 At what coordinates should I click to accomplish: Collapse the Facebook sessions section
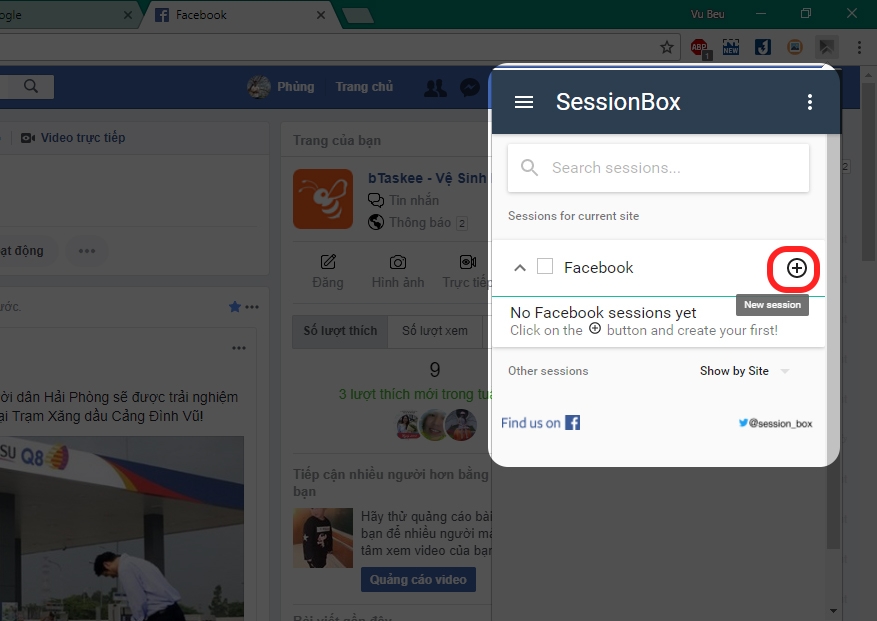click(520, 268)
